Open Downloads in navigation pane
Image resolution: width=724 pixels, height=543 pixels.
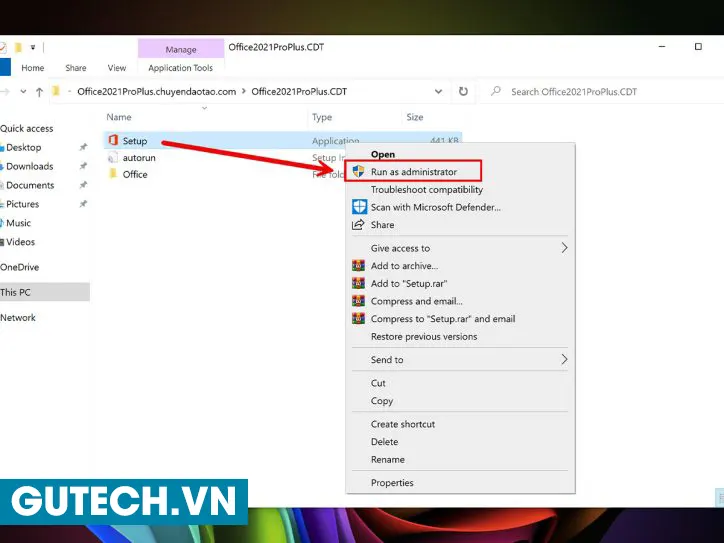click(30, 166)
